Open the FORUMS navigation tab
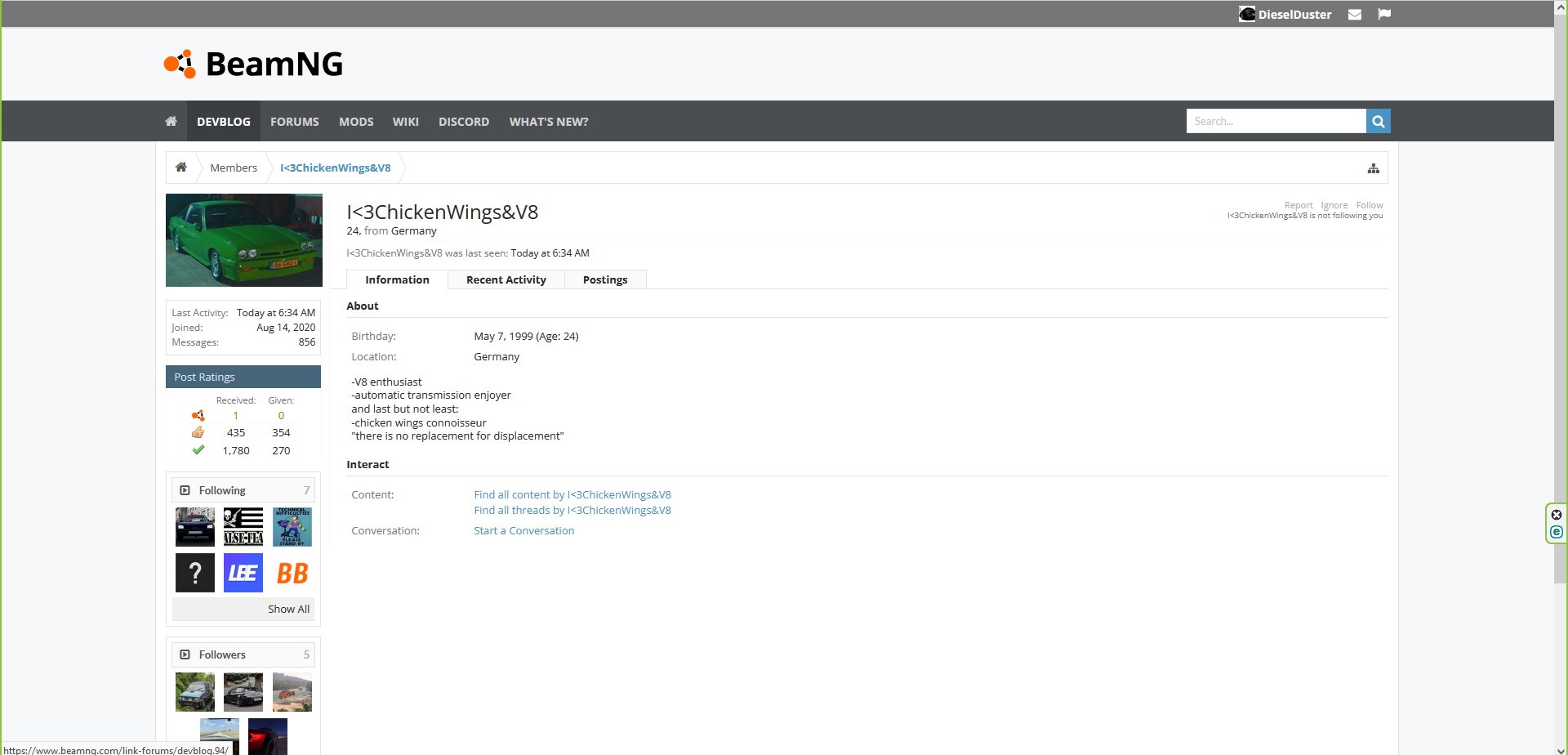This screenshot has width=1568, height=755. 295,121
